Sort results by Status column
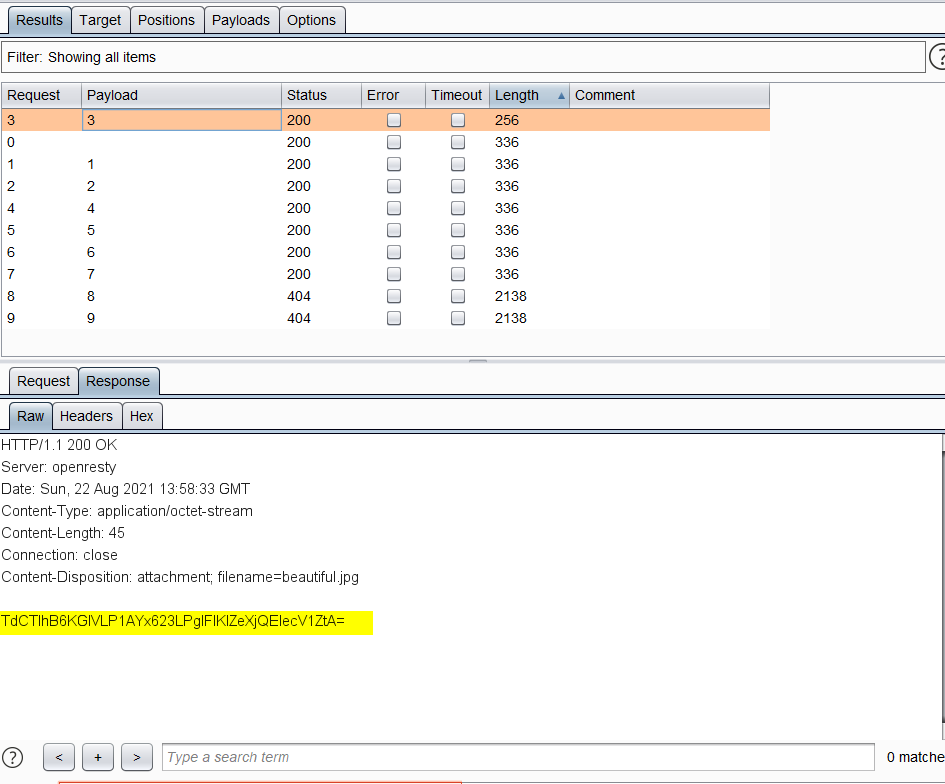 click(320, 96)
